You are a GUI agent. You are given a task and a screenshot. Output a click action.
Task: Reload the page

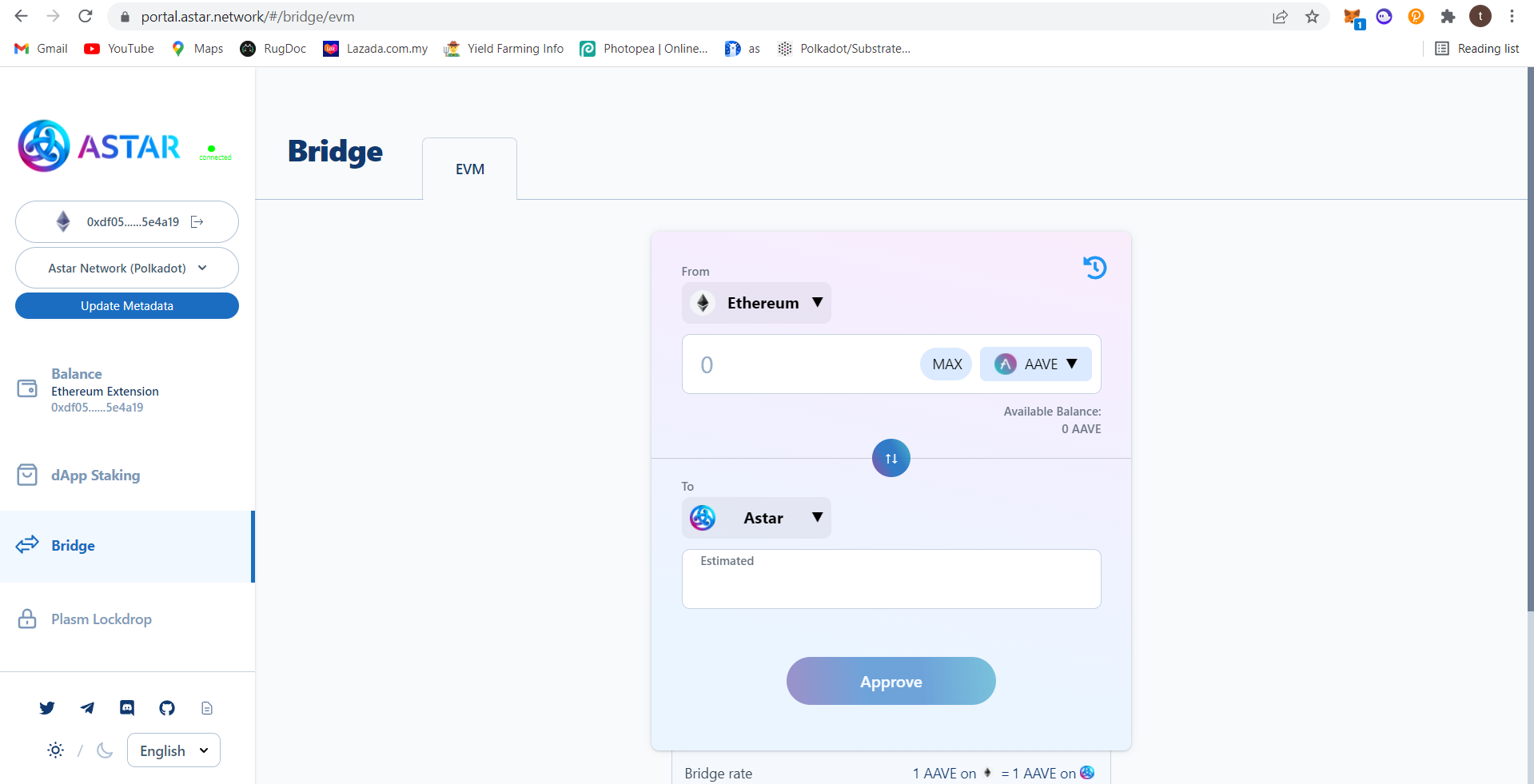click(86, 16)
